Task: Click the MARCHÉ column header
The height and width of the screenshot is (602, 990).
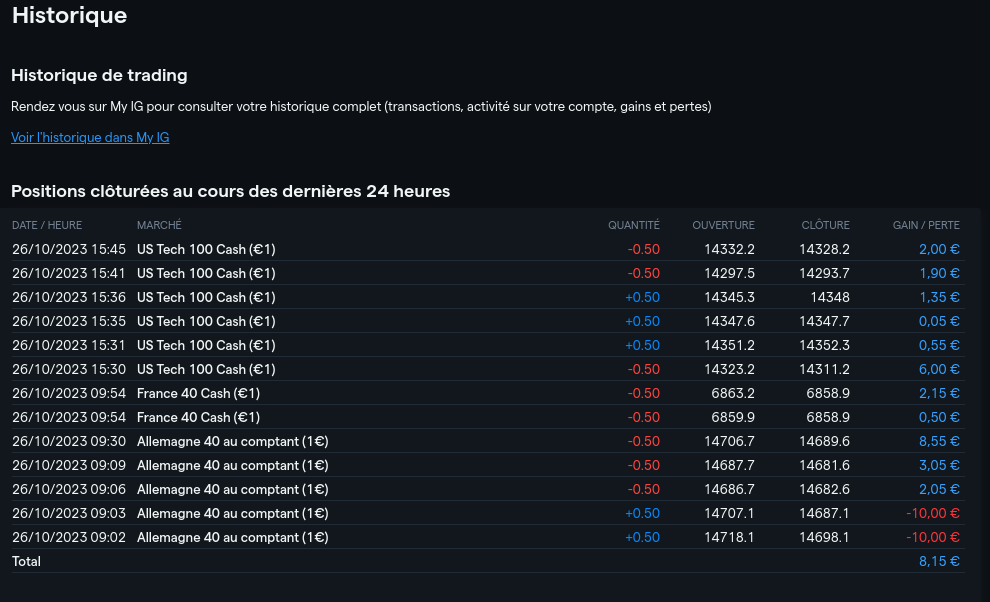Action: click(x=159, y=225)
